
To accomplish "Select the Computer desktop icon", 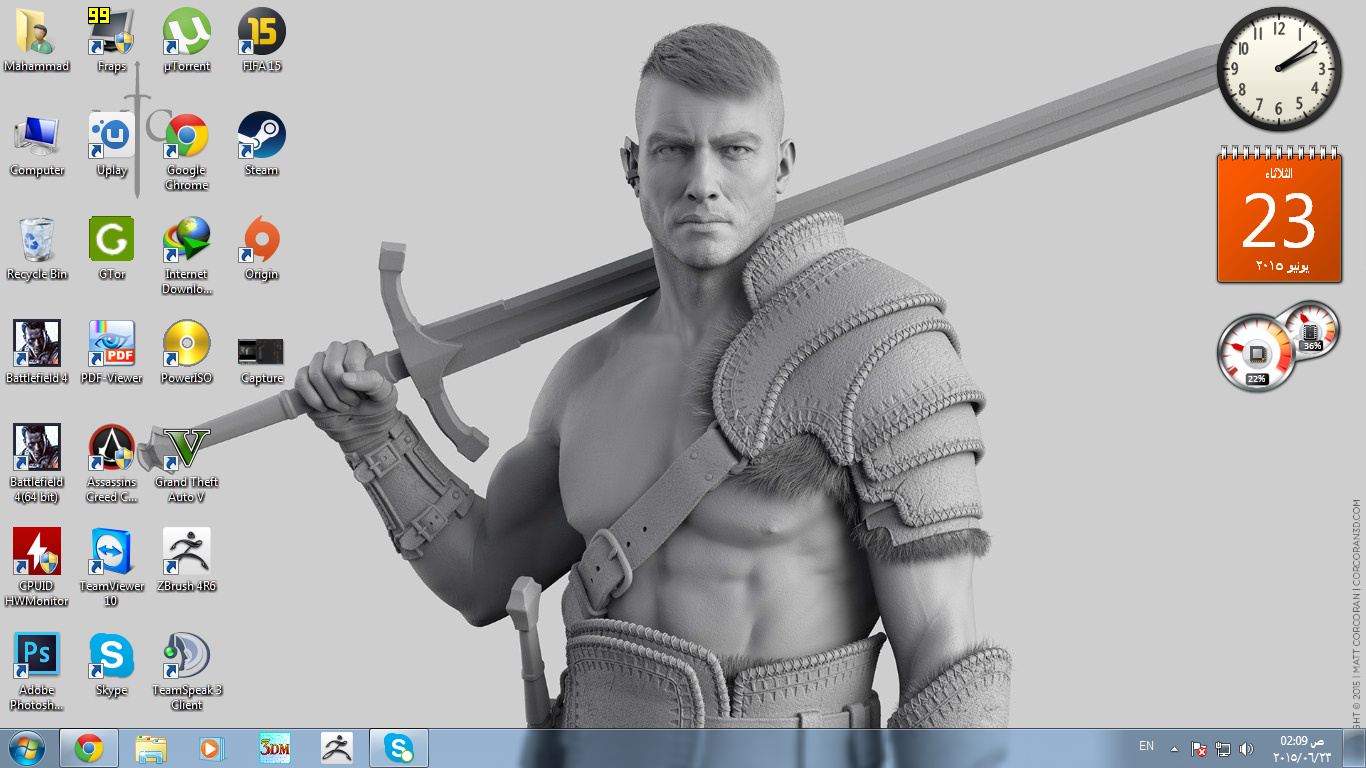I will tap(37, 145).
